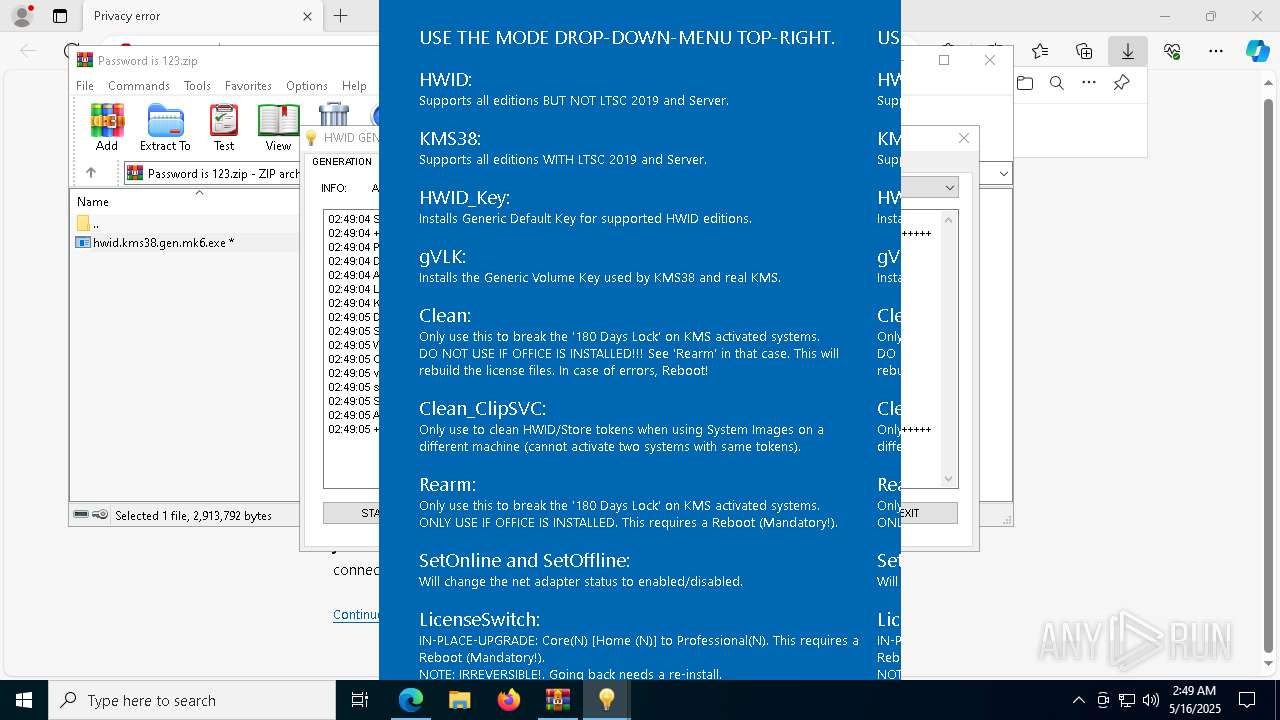The width and height of the screenshot is (1280, 720).
Task: Open the WinRAR Tools menu
Action: [x=197, y=86]
